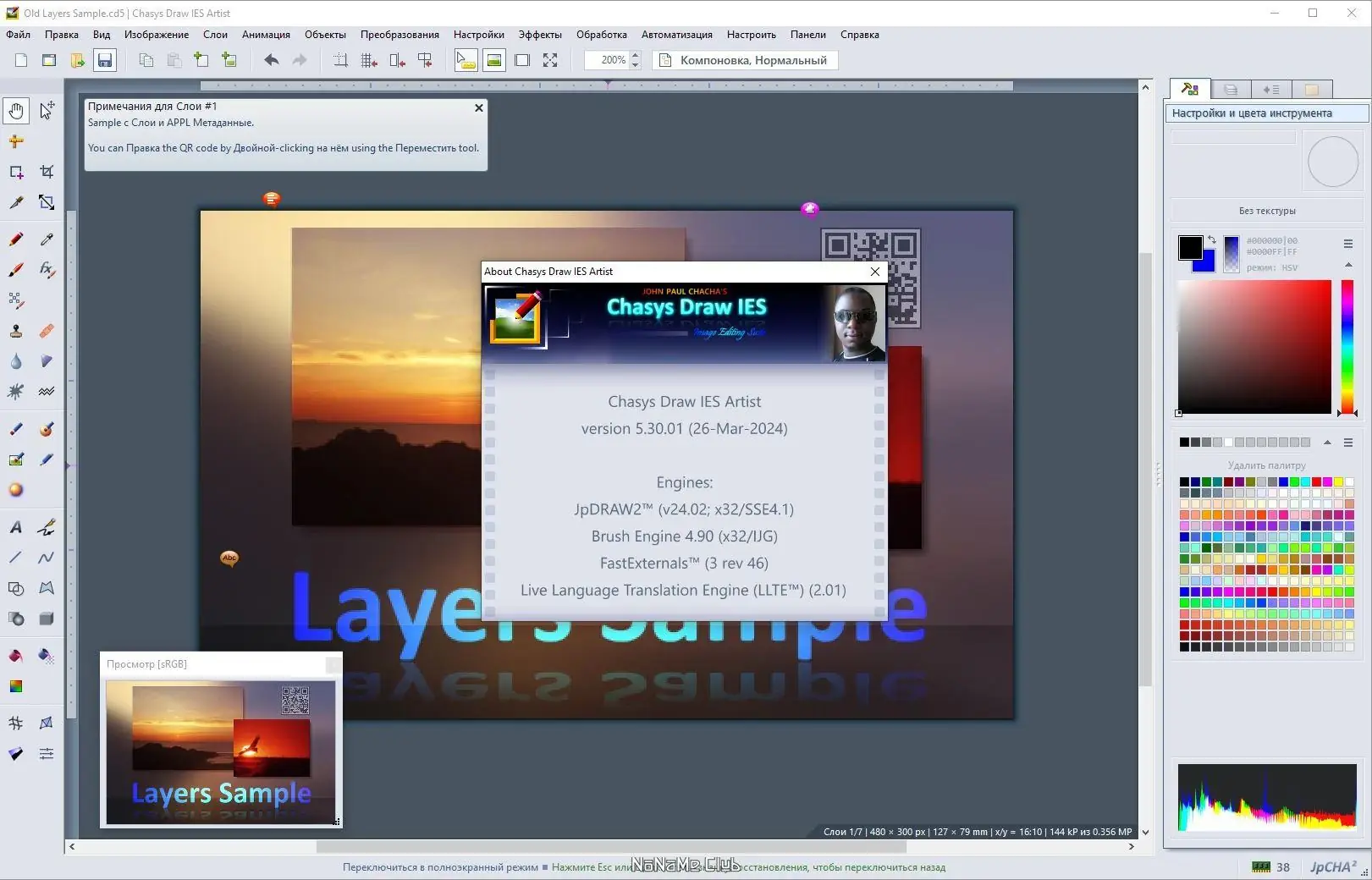This screenshot has height=880, width=1372.
Task: Select the Gradient fill tool
Action: (16, 686)
